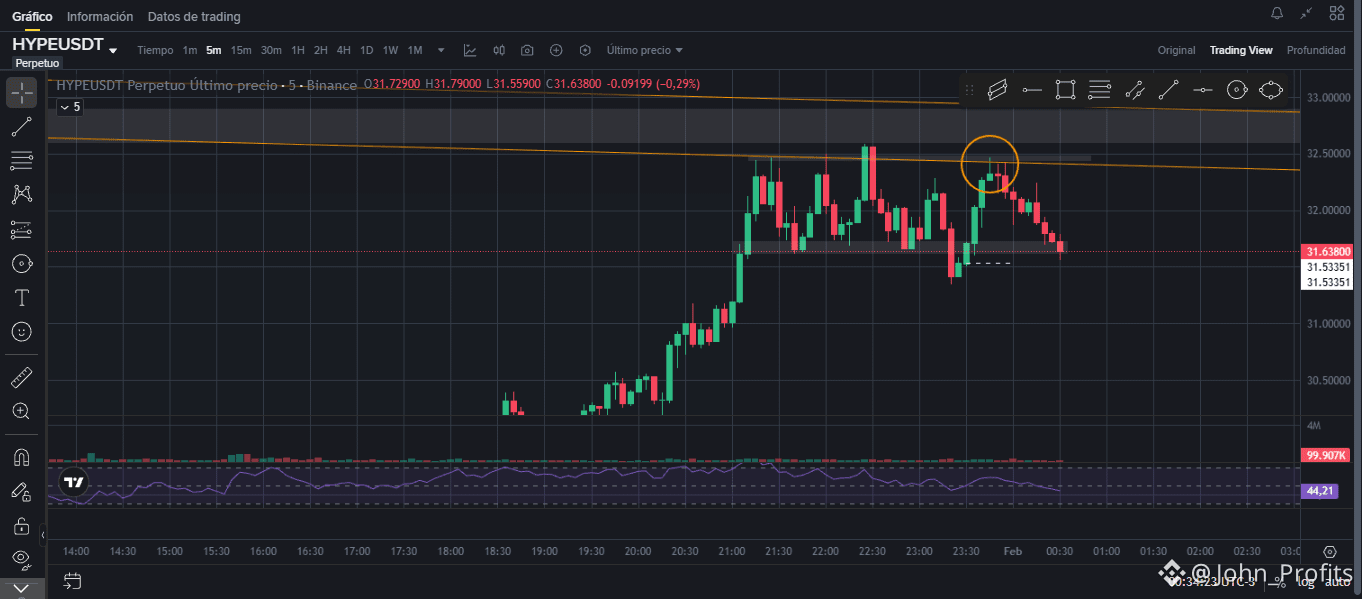Select the ruler measure tool
This screenshot has height=599, width=1362.
pos(22,377)
